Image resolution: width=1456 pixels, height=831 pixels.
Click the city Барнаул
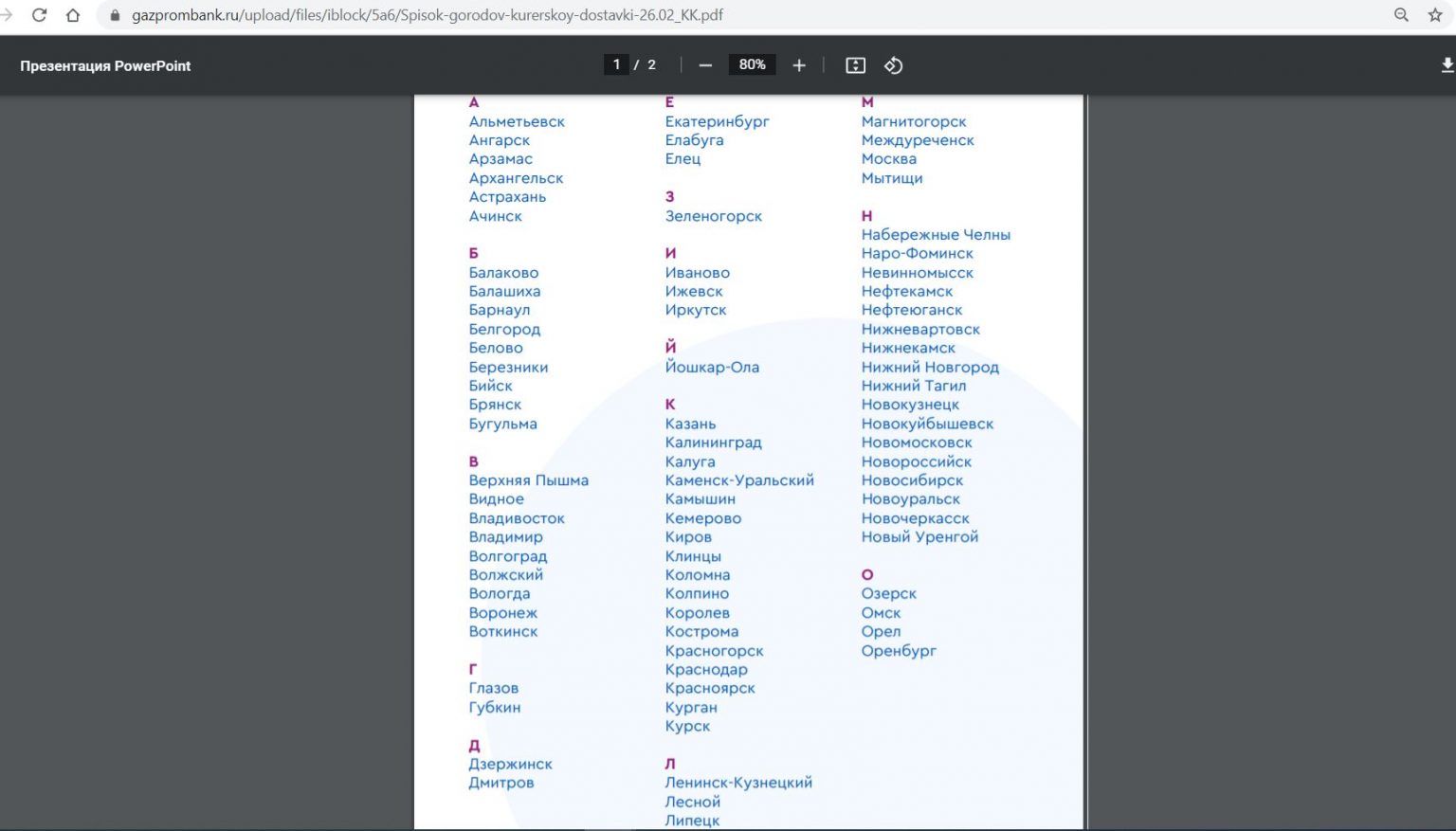pyautogui.click(x=500, y=310)
